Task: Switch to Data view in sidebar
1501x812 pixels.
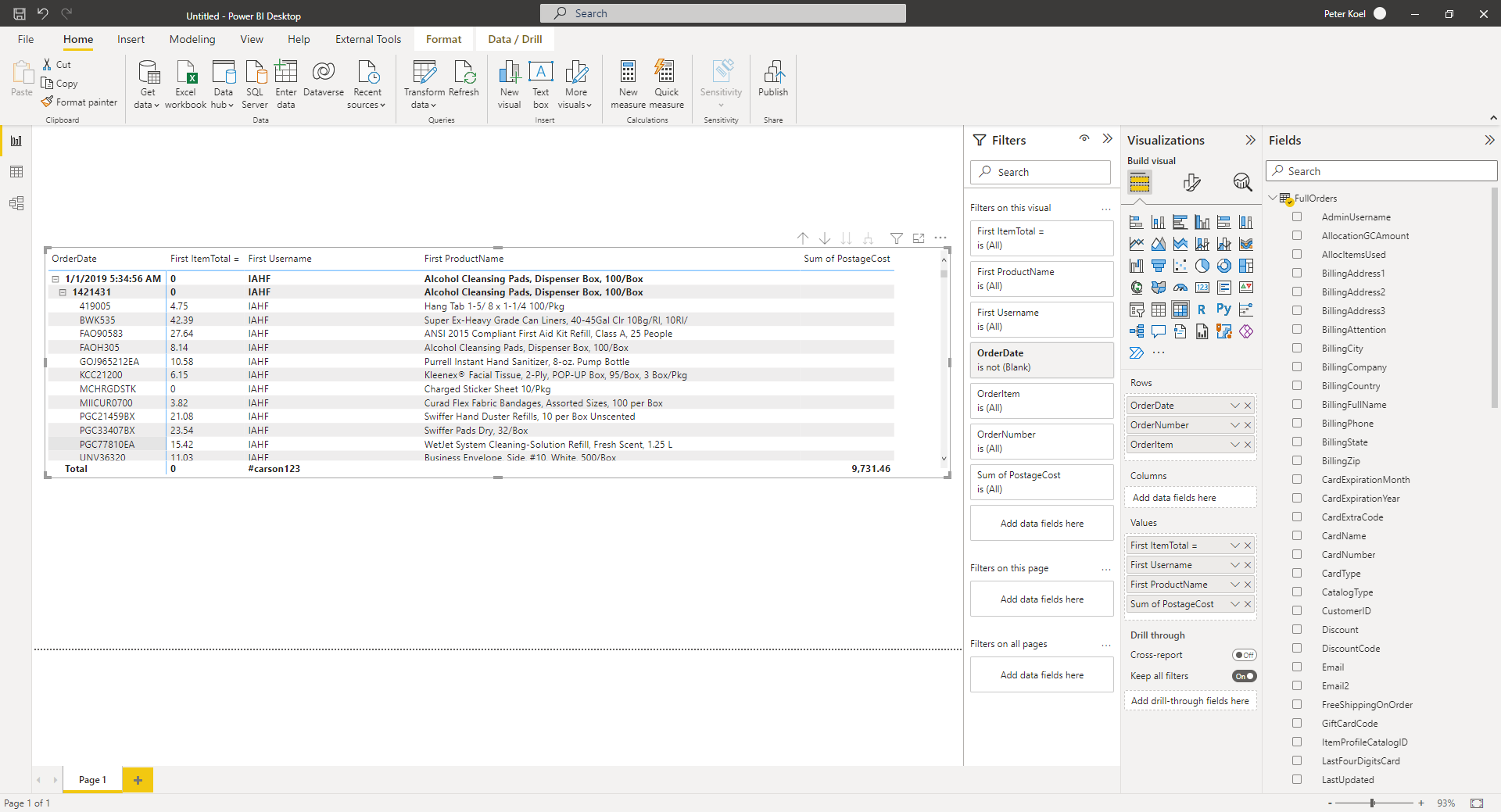Action: (16, 172)
